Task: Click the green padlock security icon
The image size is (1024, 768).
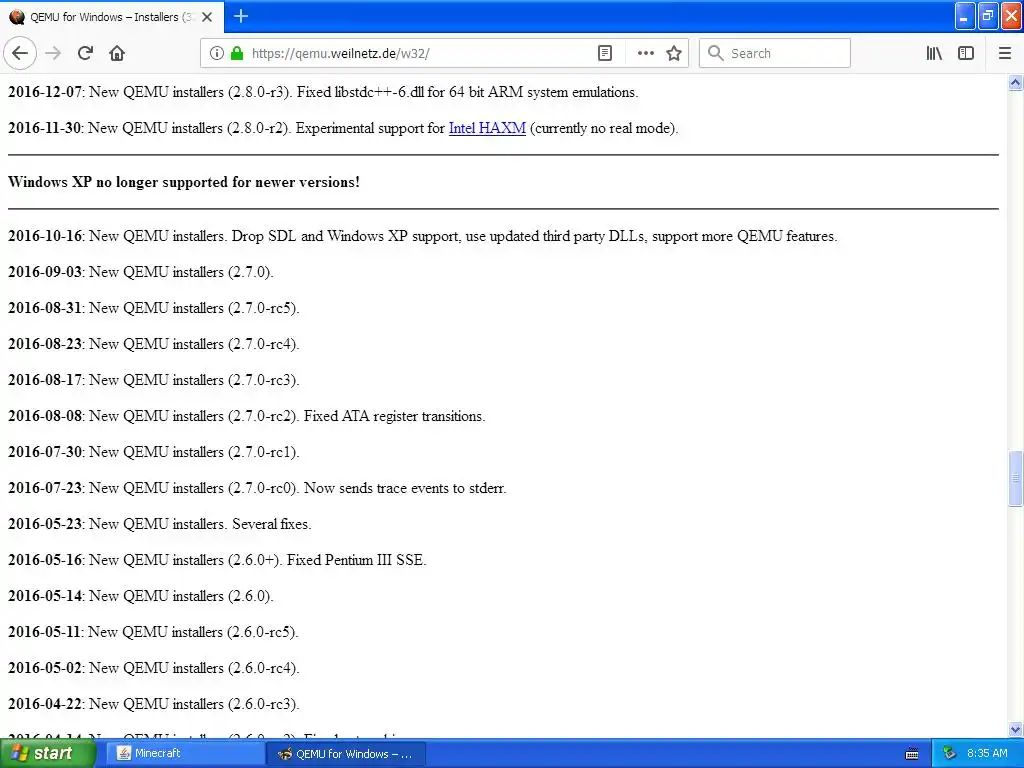Action: coord(237,53)
